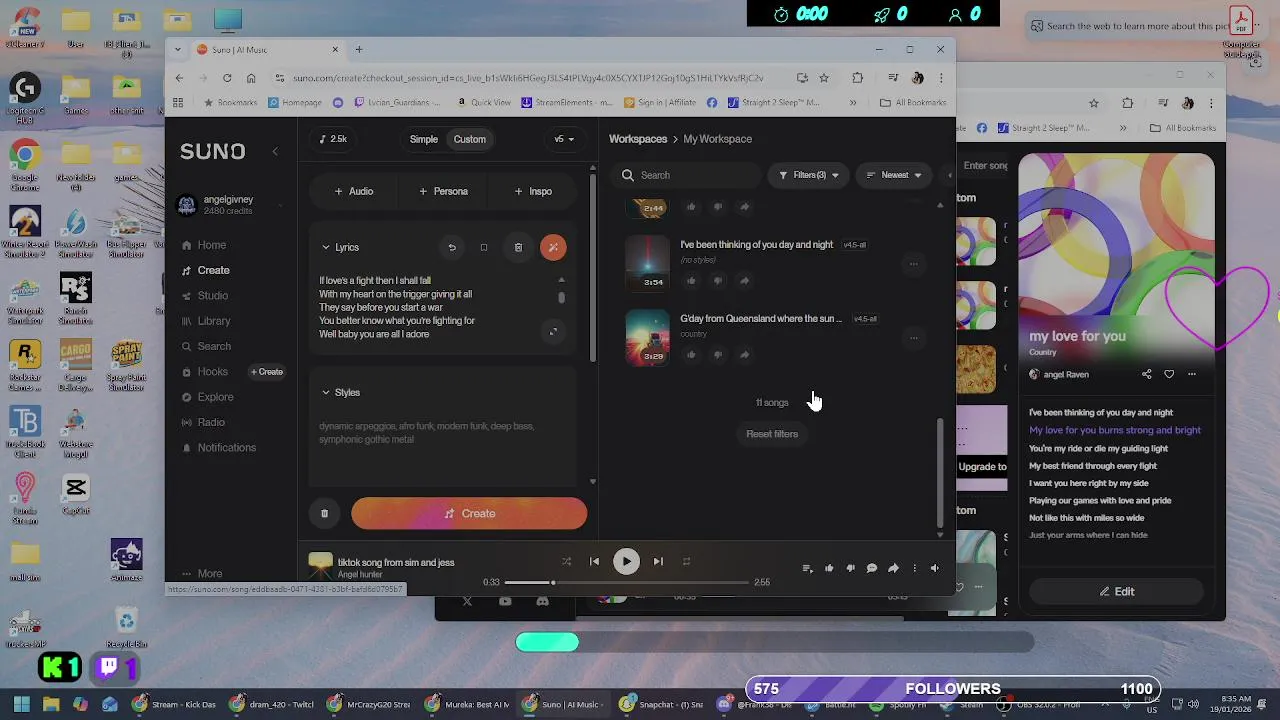
Task: Open the play queue icon
Action: [807, 568]
